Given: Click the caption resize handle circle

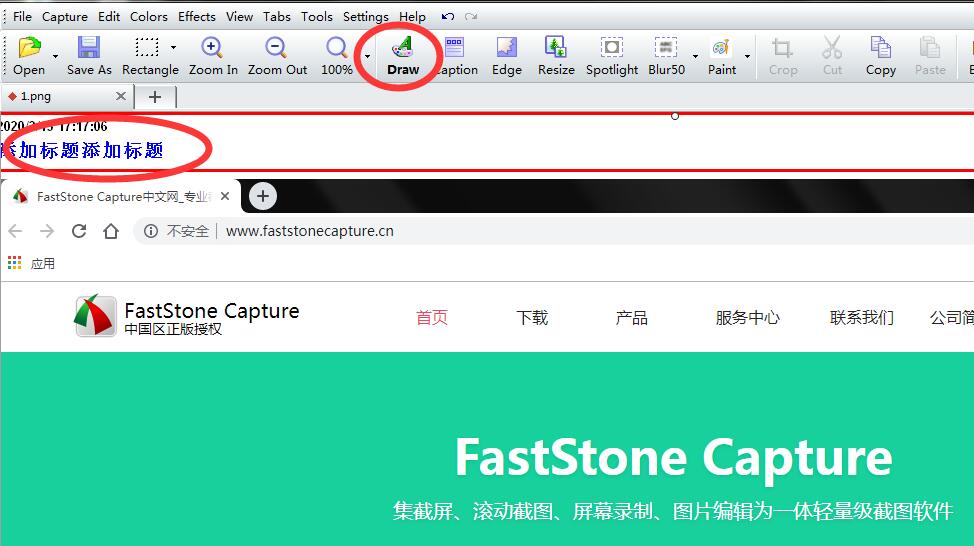Looking at the screenshot, I should point(675,116).
